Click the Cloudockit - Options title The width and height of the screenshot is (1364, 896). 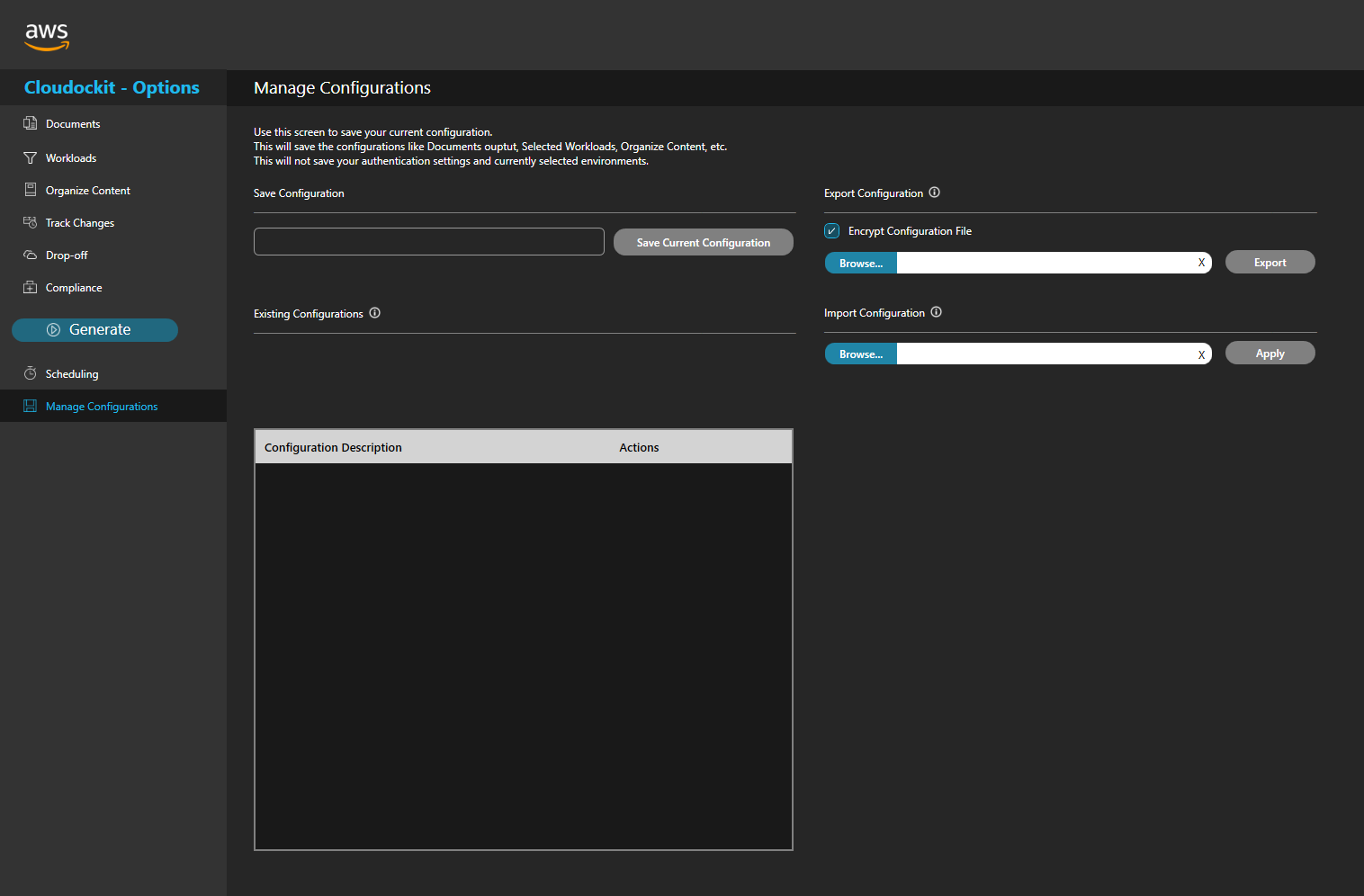tap(112, 87)
